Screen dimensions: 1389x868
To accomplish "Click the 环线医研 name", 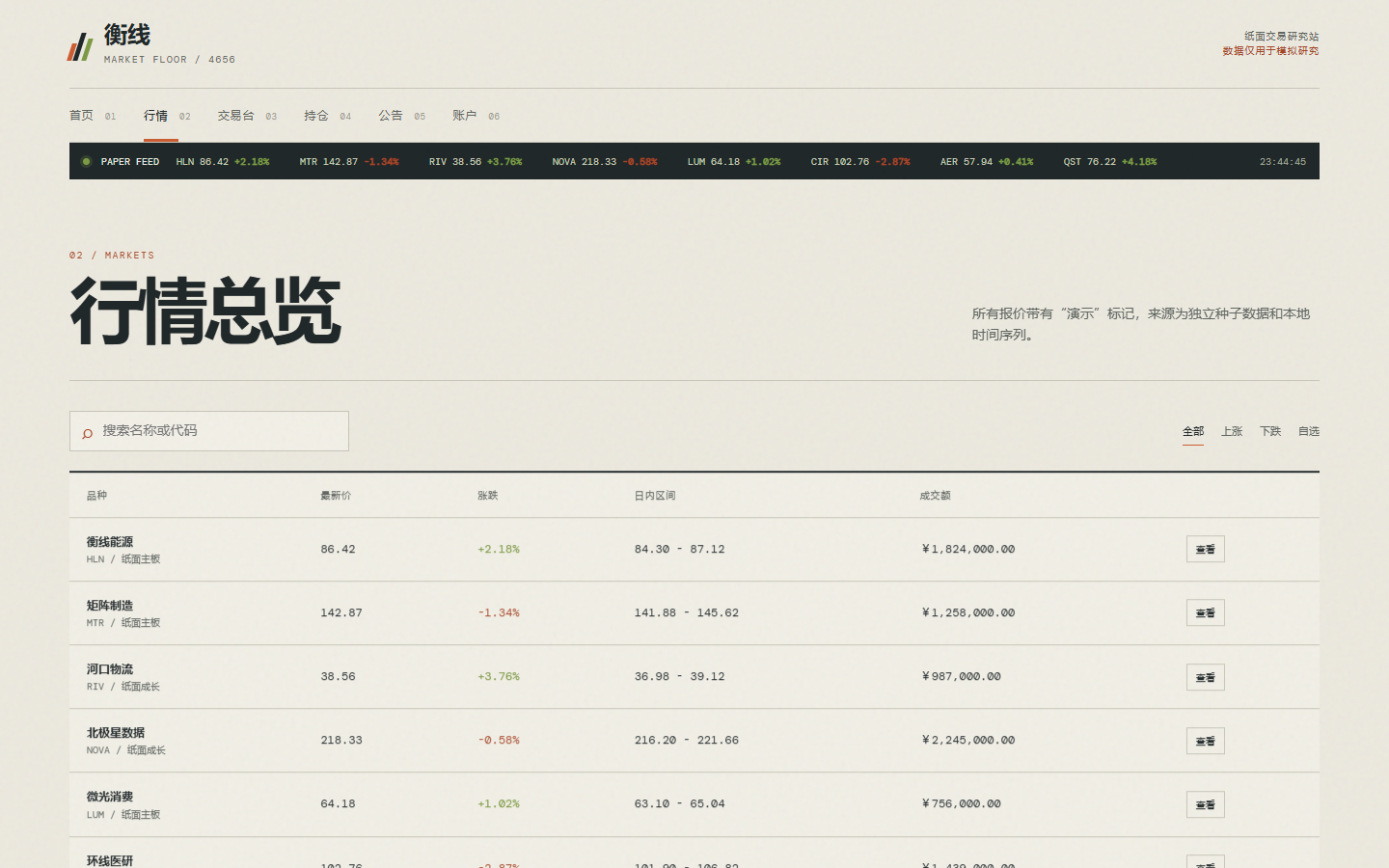I will (x=110, y=860).
